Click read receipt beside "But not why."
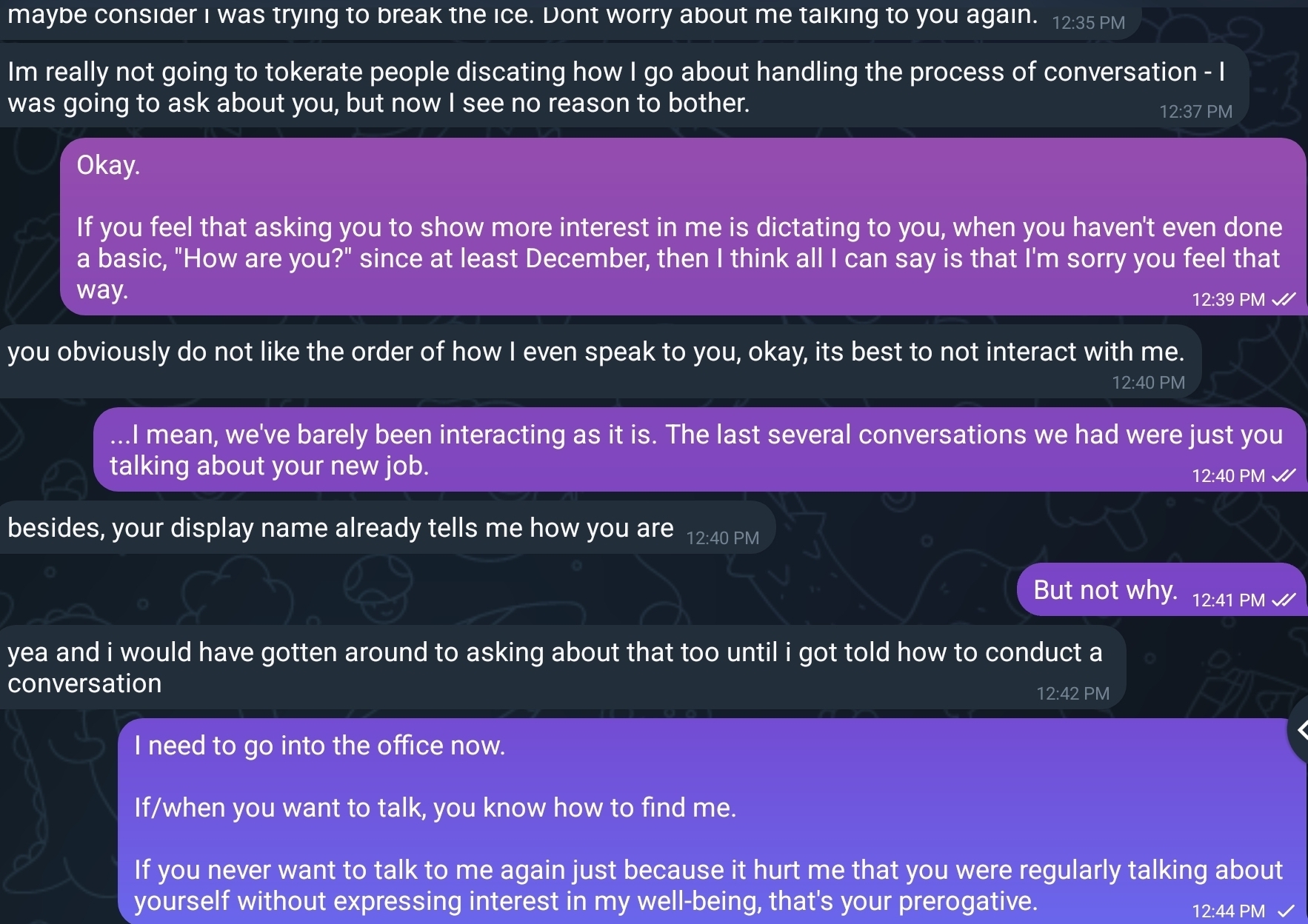 [1284, 600]
